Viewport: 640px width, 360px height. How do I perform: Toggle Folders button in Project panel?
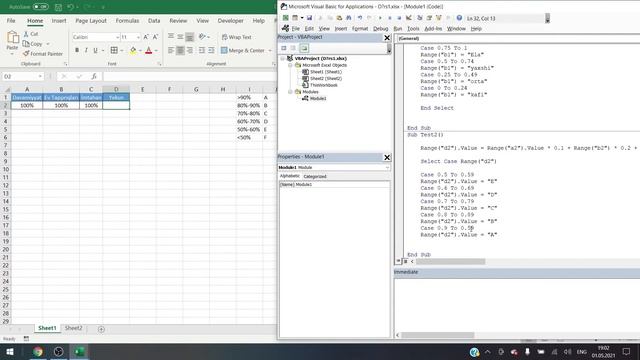click(304, 48)
